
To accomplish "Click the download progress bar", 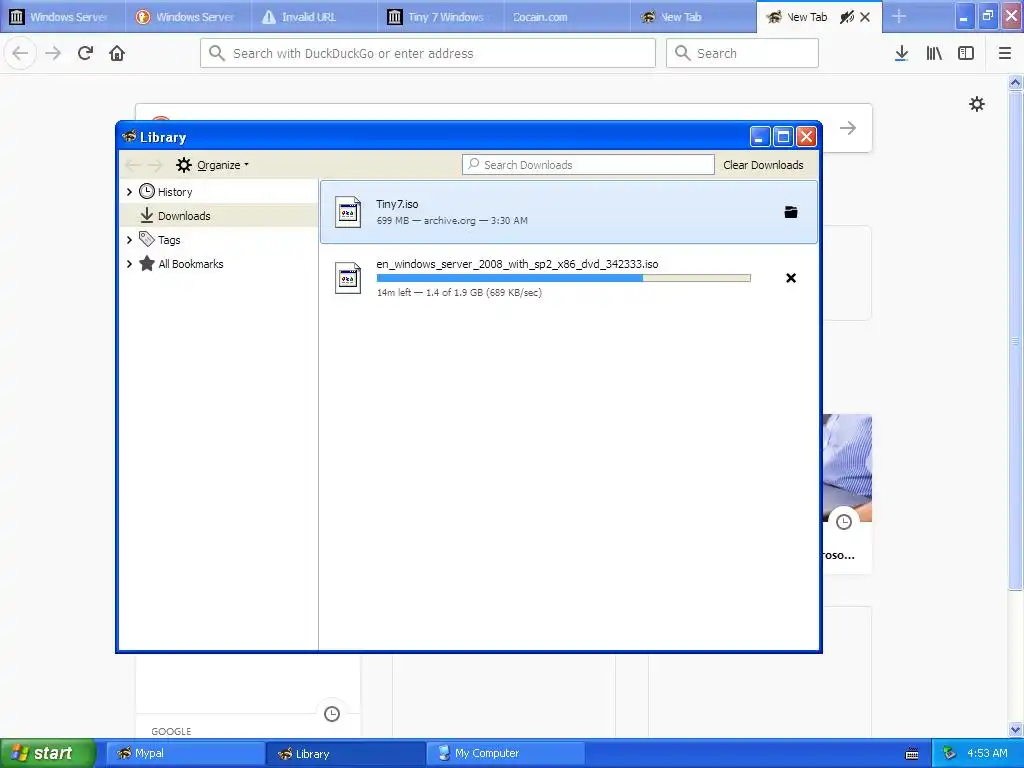I will coord(564,278).
